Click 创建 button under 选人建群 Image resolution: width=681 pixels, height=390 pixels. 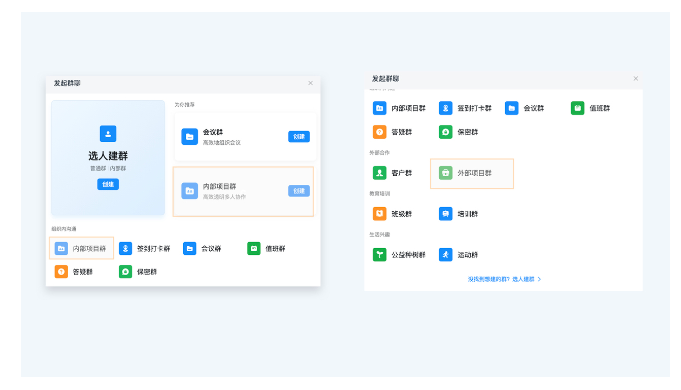(108, 184)
